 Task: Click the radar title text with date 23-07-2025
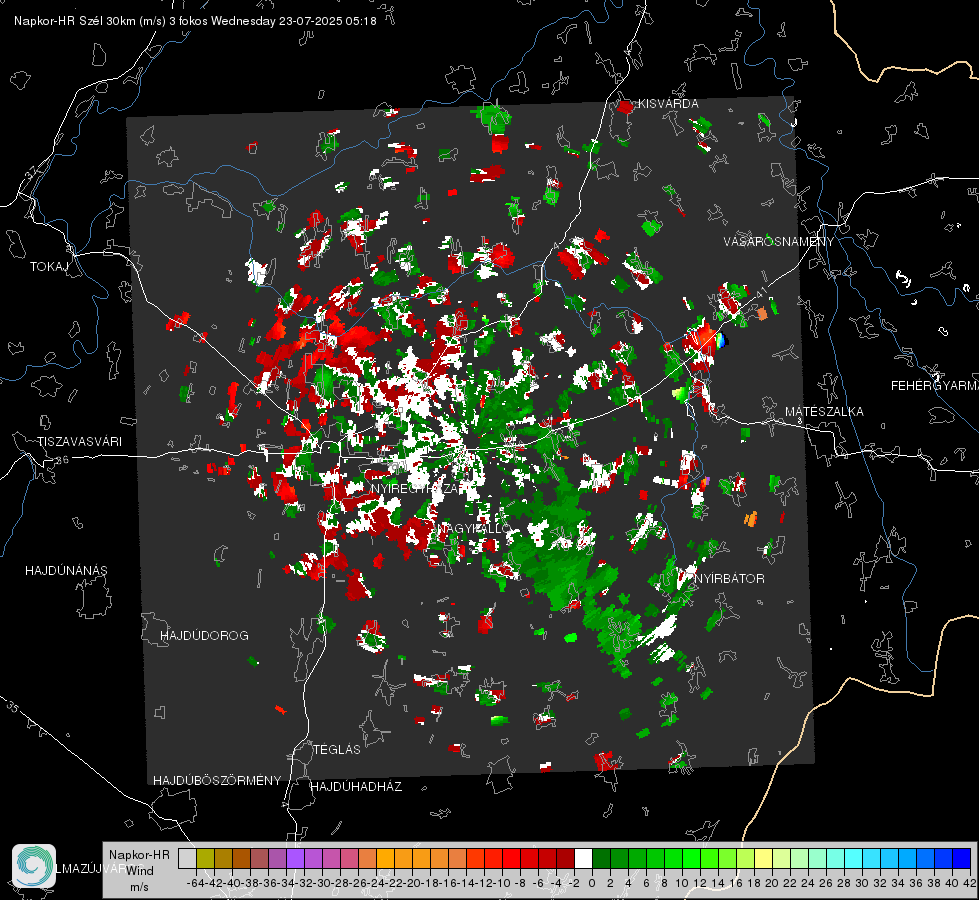pyautogui.click(x=195, y=21)
